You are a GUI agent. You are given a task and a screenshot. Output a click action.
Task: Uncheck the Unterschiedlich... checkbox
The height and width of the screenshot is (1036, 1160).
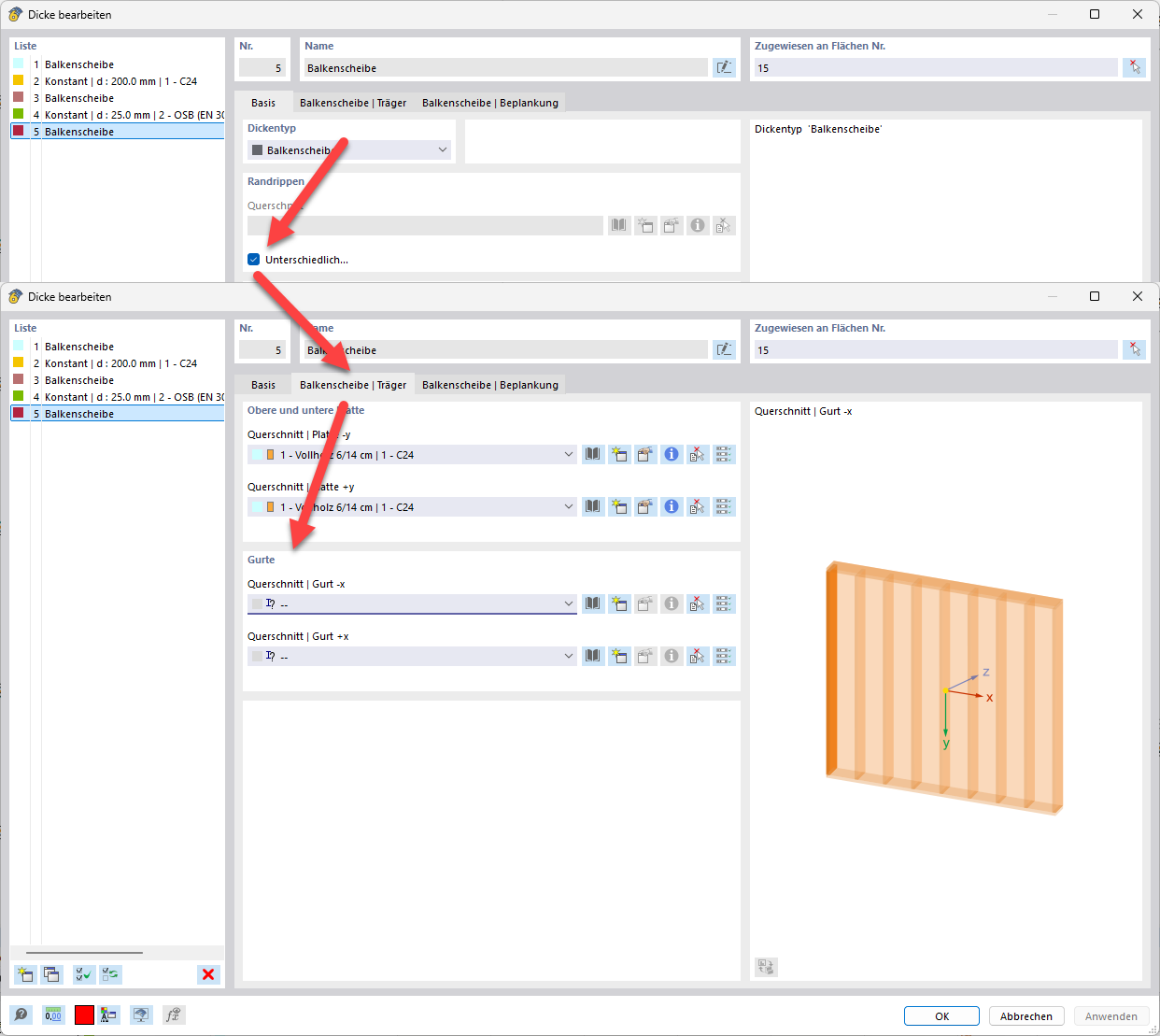pos(254,260)
